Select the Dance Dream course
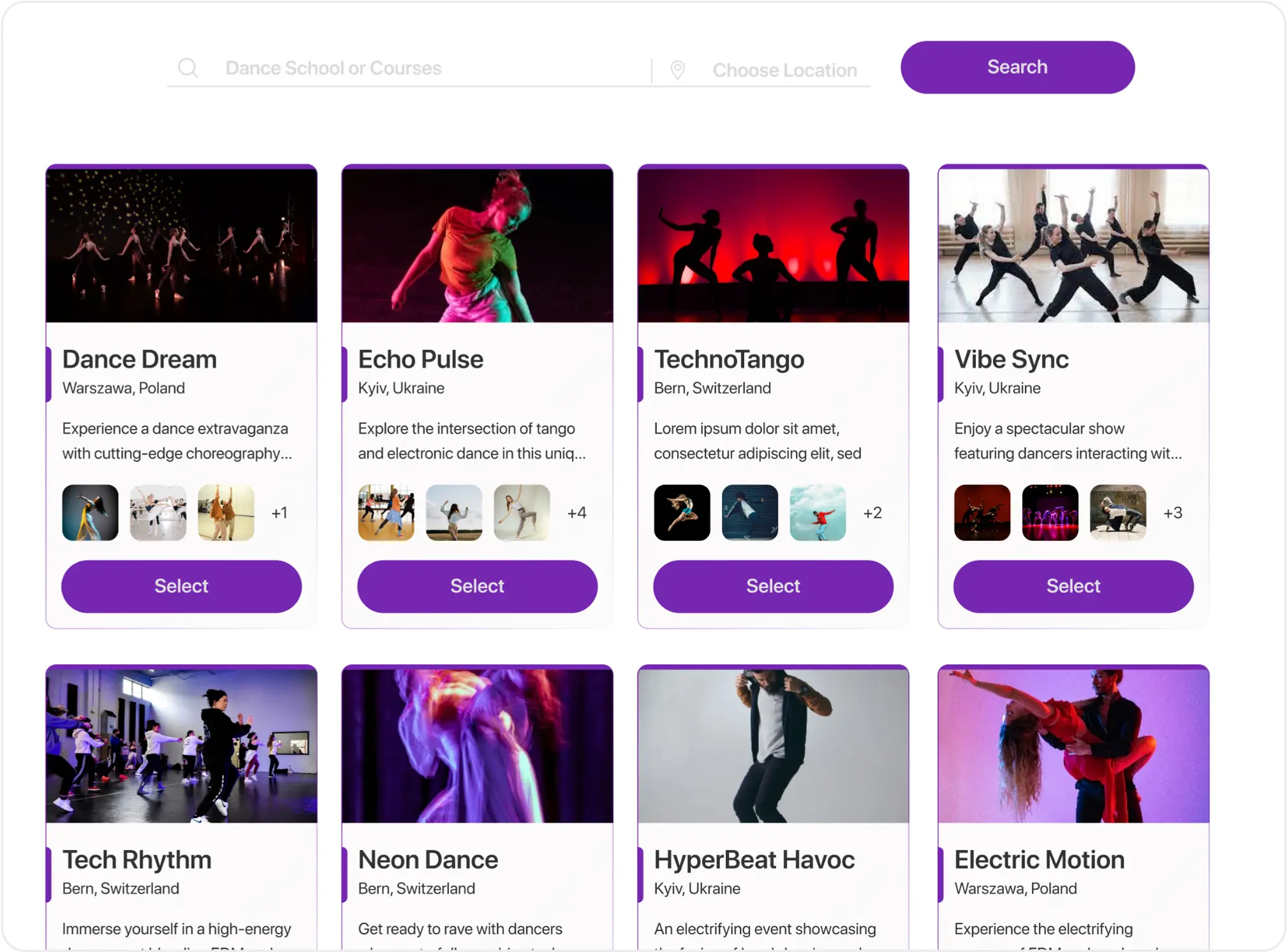 181,586
